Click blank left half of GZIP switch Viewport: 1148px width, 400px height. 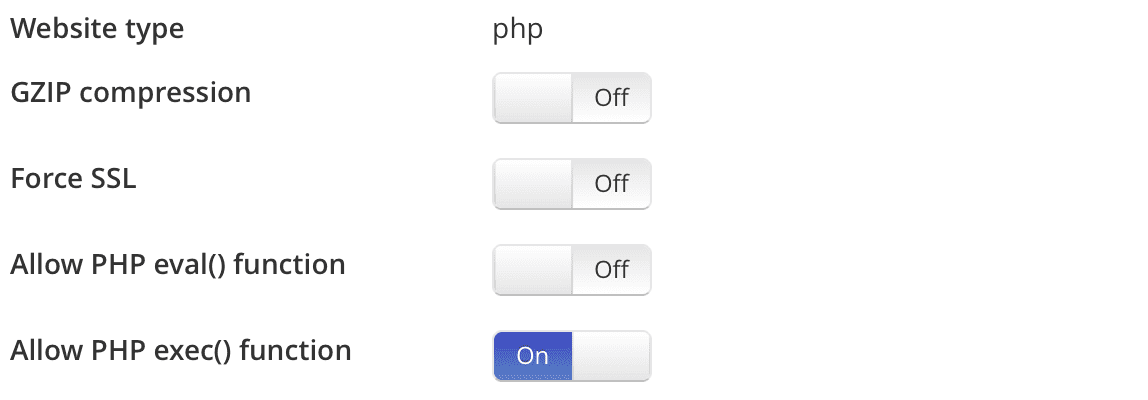pyautogui.click(x=532, y=97)
